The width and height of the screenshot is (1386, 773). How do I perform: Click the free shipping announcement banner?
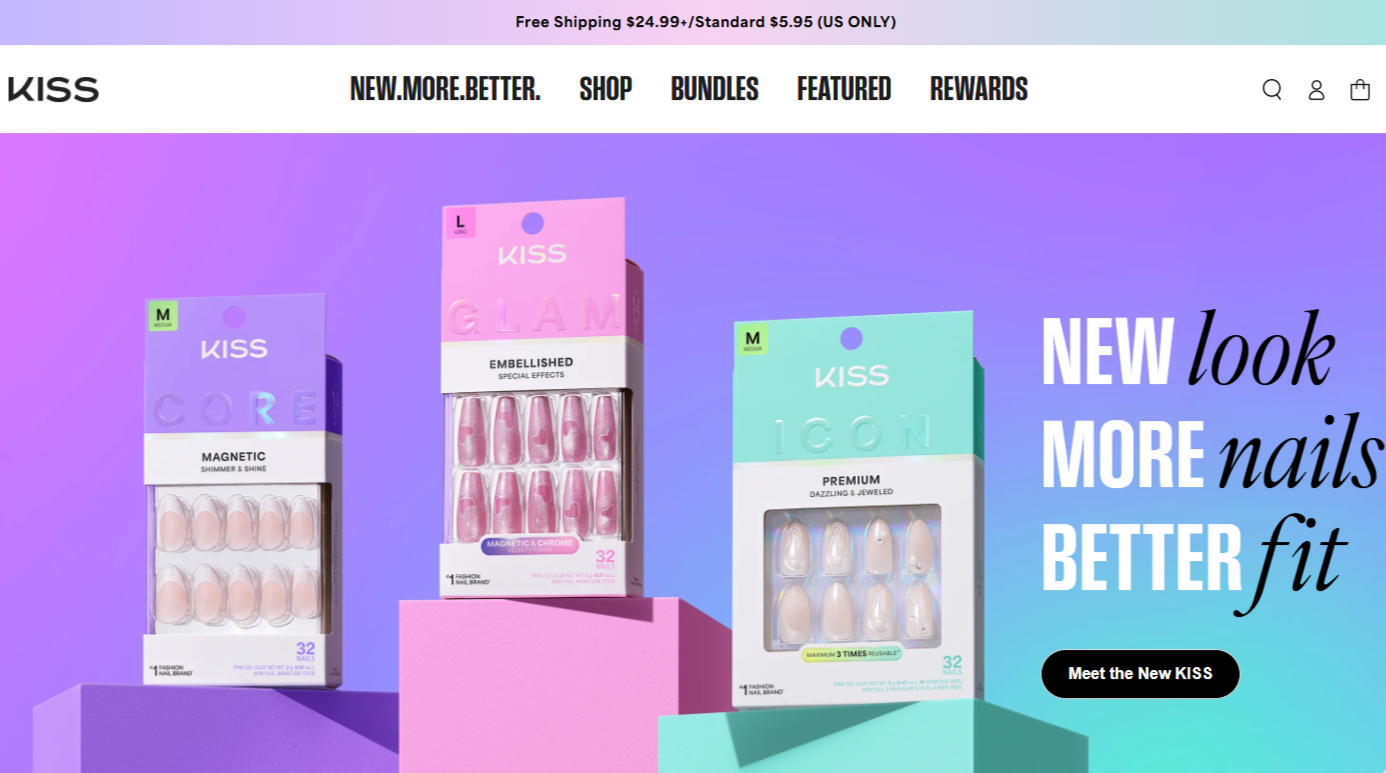coord(705,22)
